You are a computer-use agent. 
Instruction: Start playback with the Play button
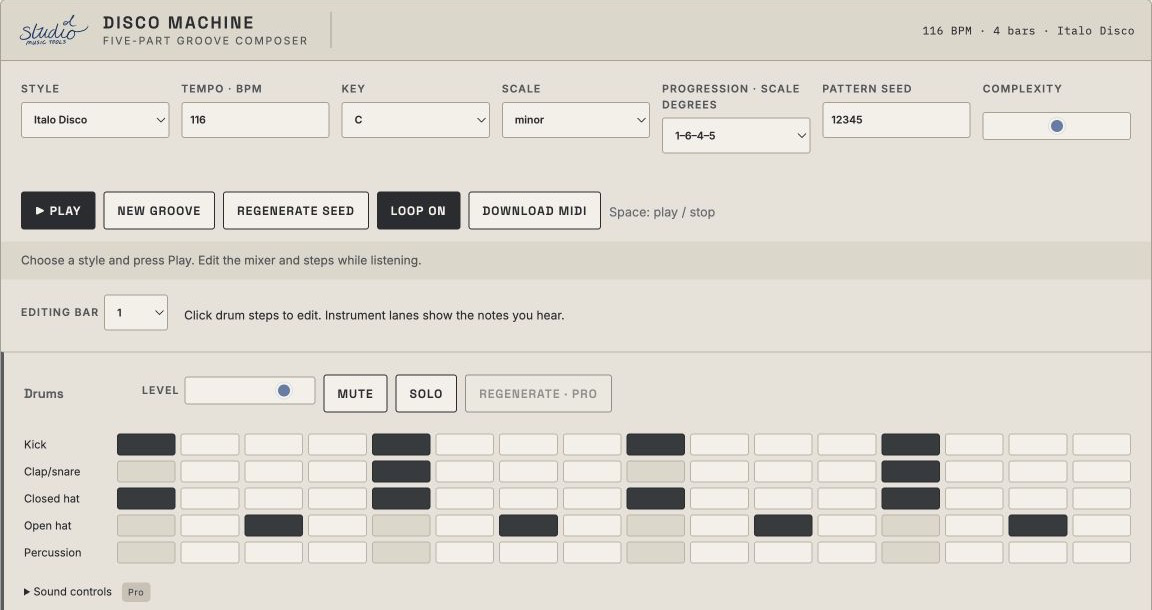[x=58, y=211]
